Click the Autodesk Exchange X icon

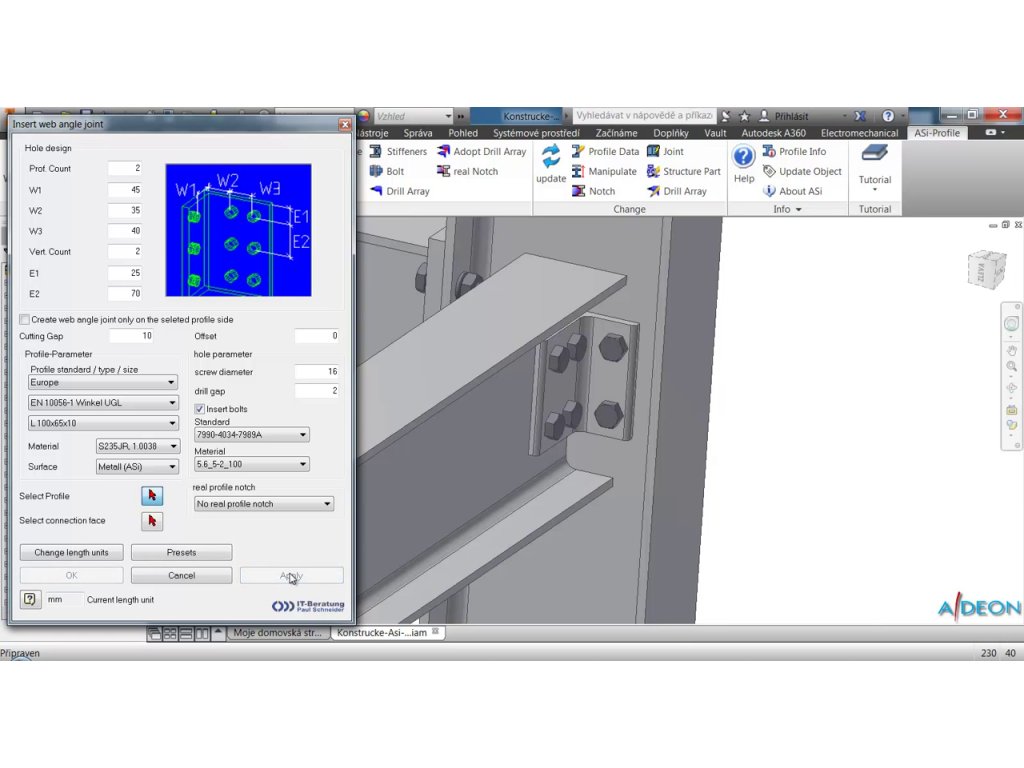[x=861, y=116]
